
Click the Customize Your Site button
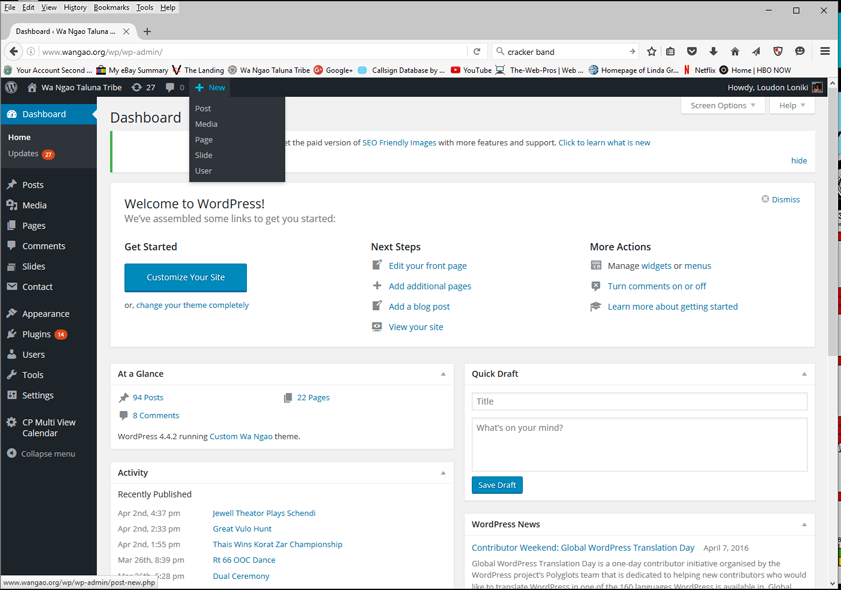coord(186,277)
